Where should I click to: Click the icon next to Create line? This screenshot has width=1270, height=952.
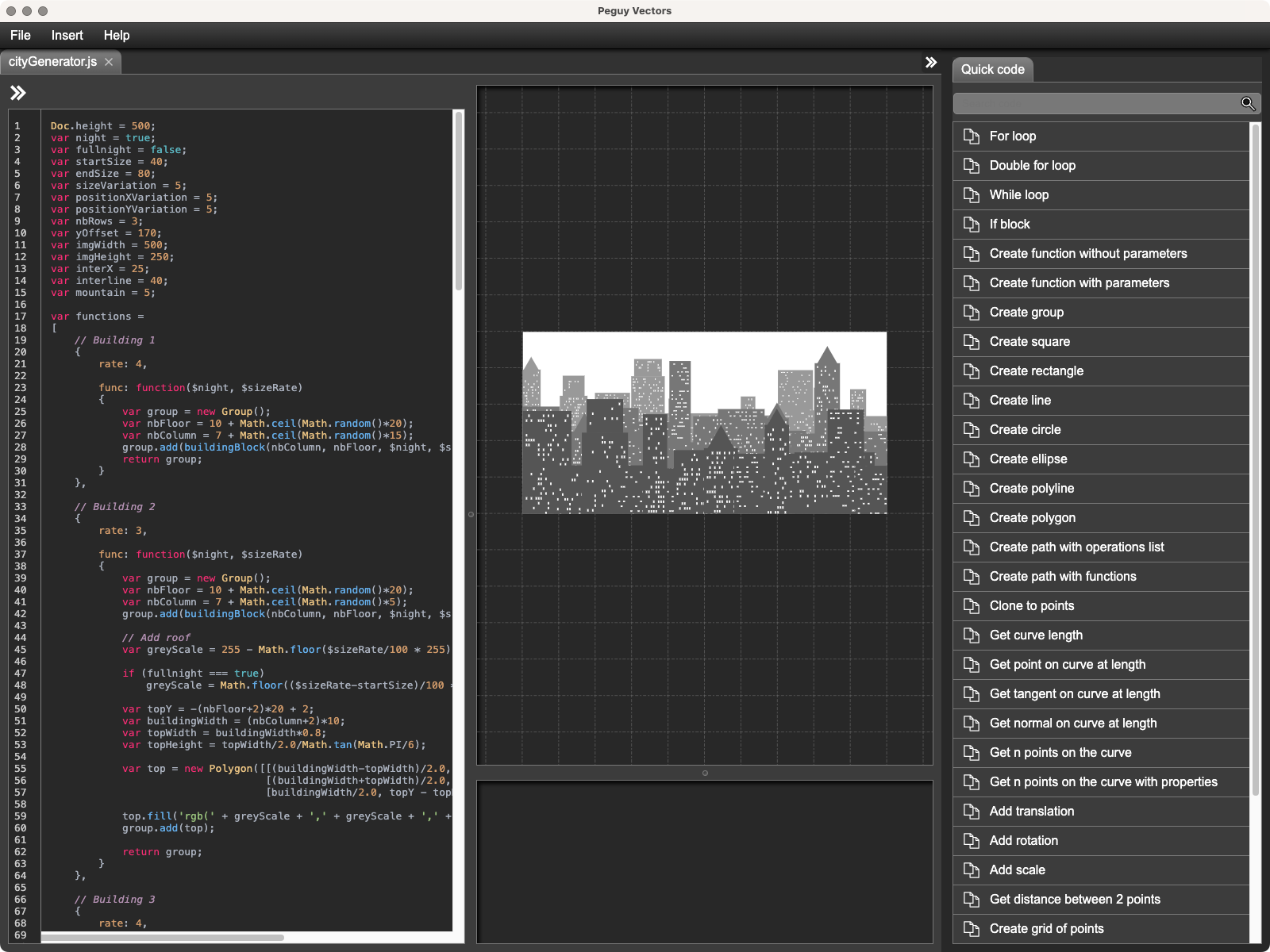pos(971,401)
